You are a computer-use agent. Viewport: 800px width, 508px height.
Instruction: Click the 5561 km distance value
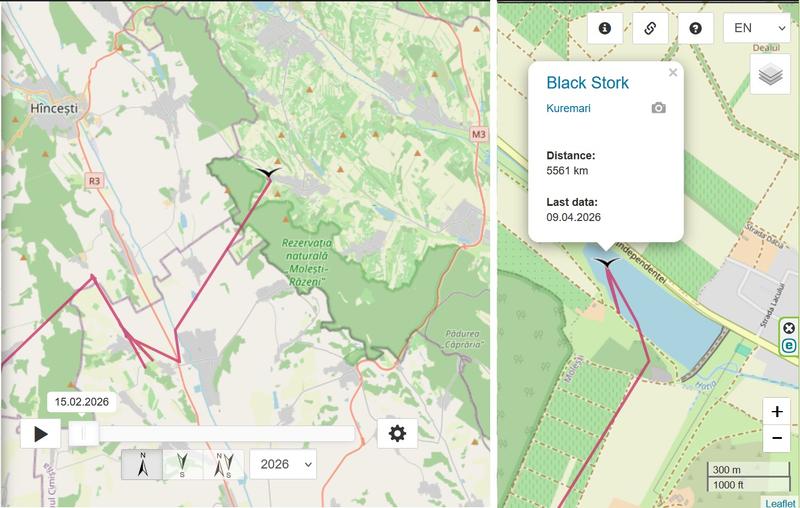tap(567, 171)
